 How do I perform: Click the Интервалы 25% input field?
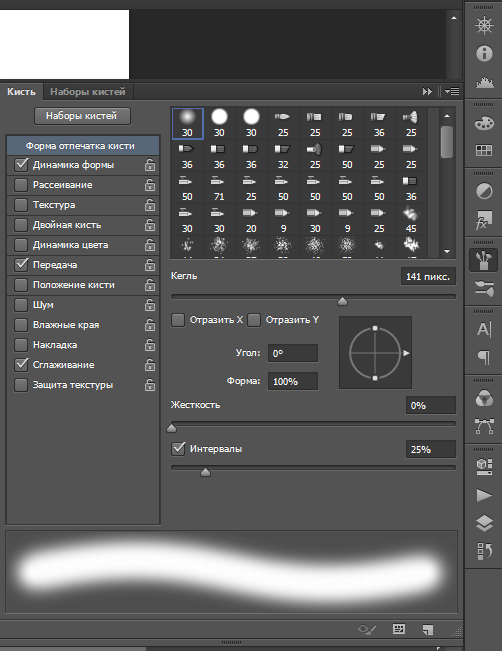(x=431, y=449)
